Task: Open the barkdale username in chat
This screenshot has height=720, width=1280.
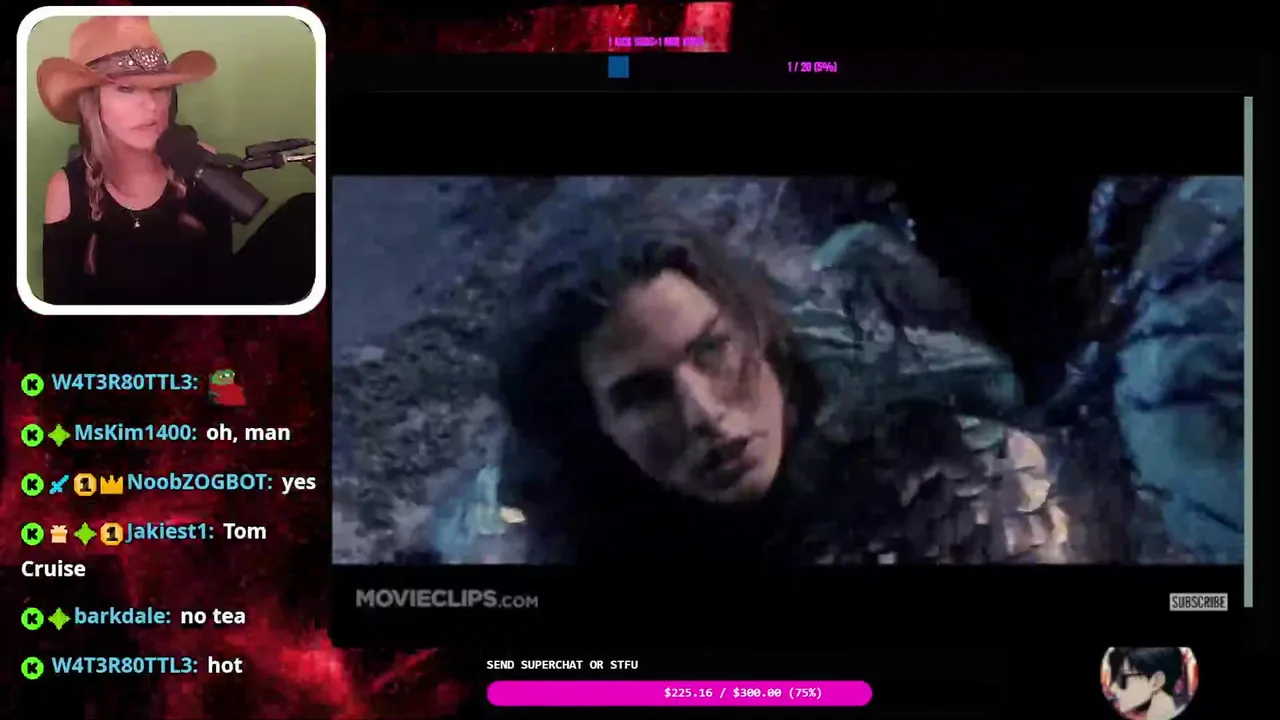Action: tap(122, 616)
